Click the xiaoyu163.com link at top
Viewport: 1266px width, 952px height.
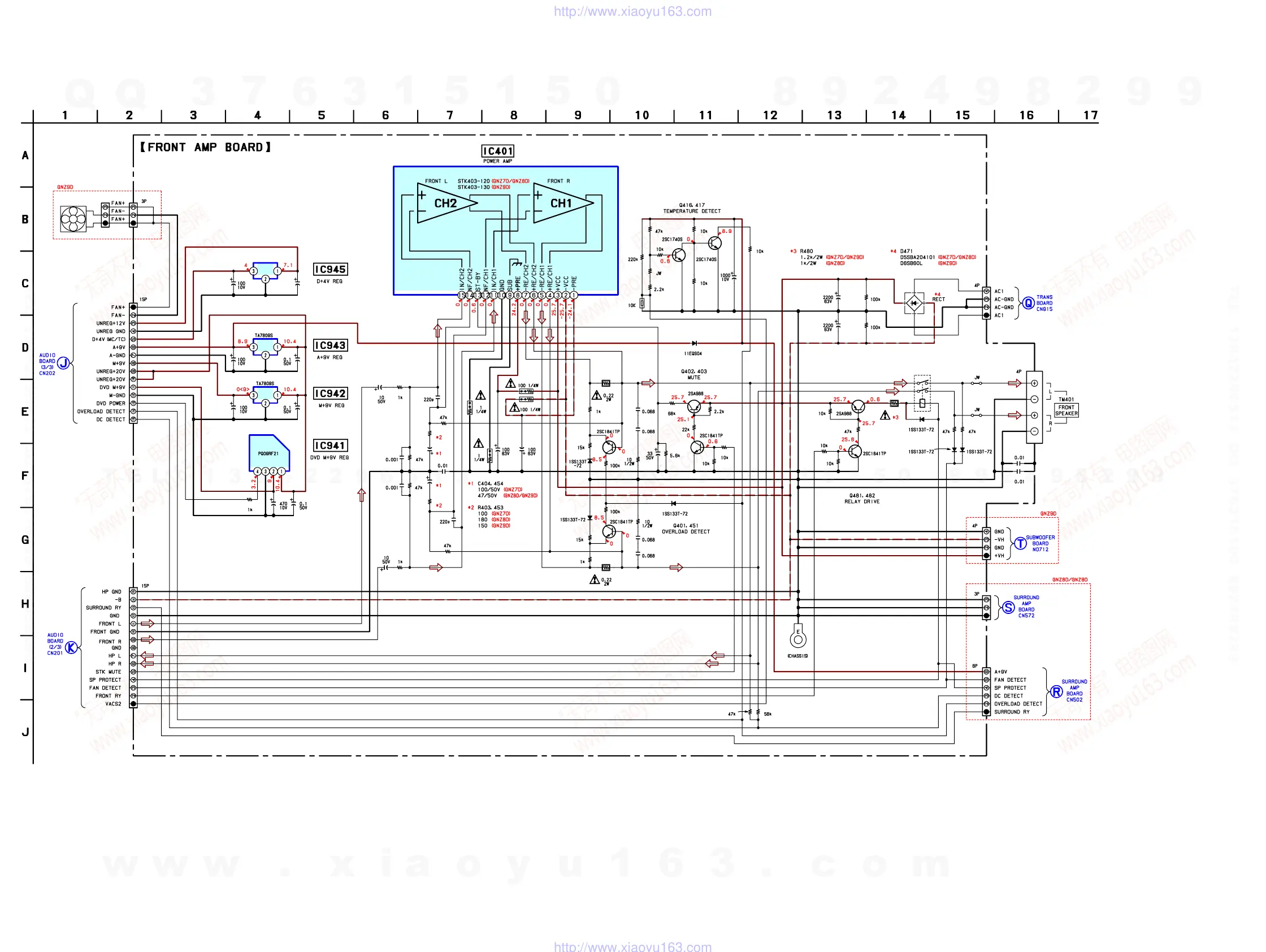[632, 11]
